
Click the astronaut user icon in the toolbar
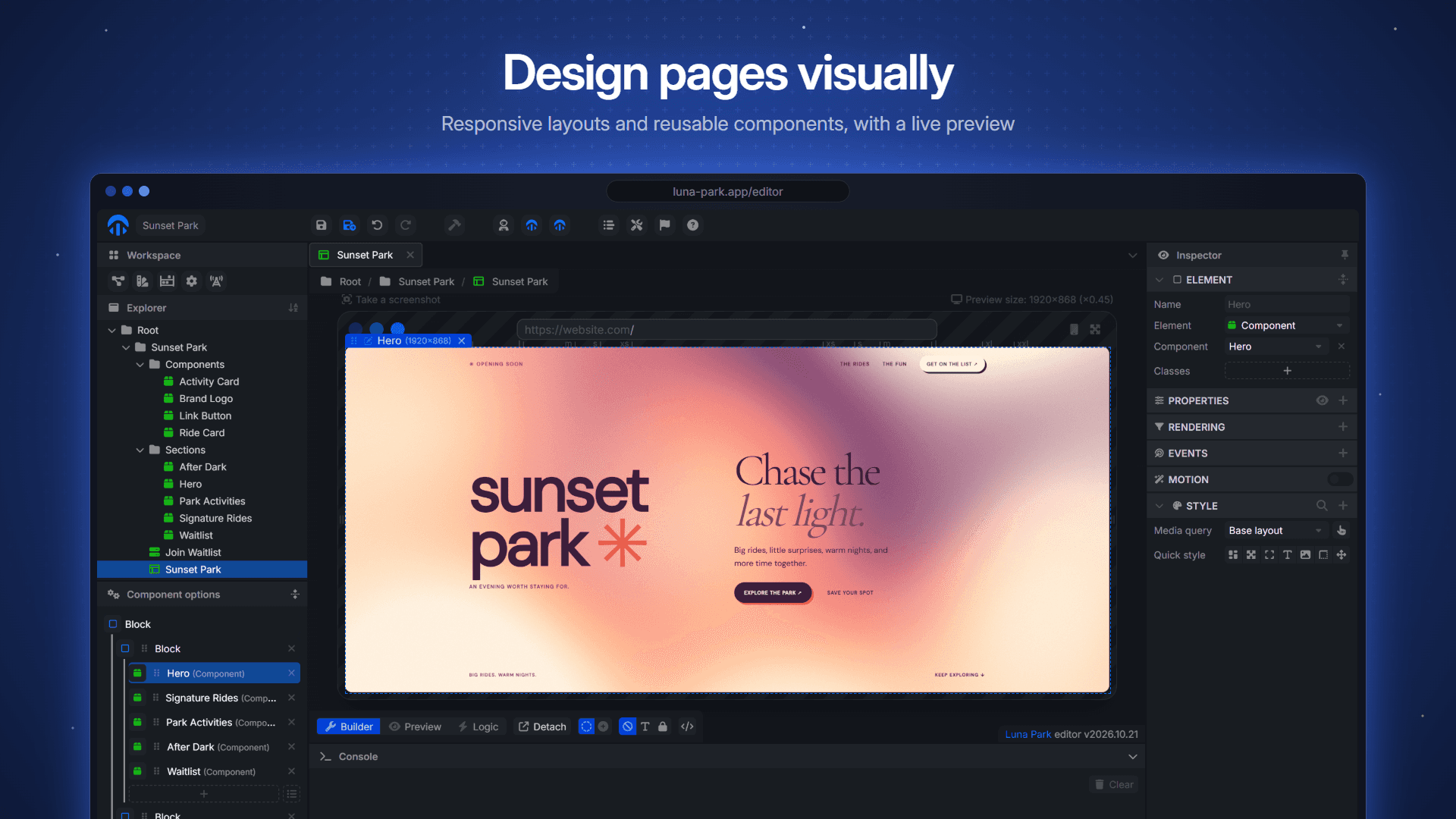pyautogui.click(x=503, y=225)
